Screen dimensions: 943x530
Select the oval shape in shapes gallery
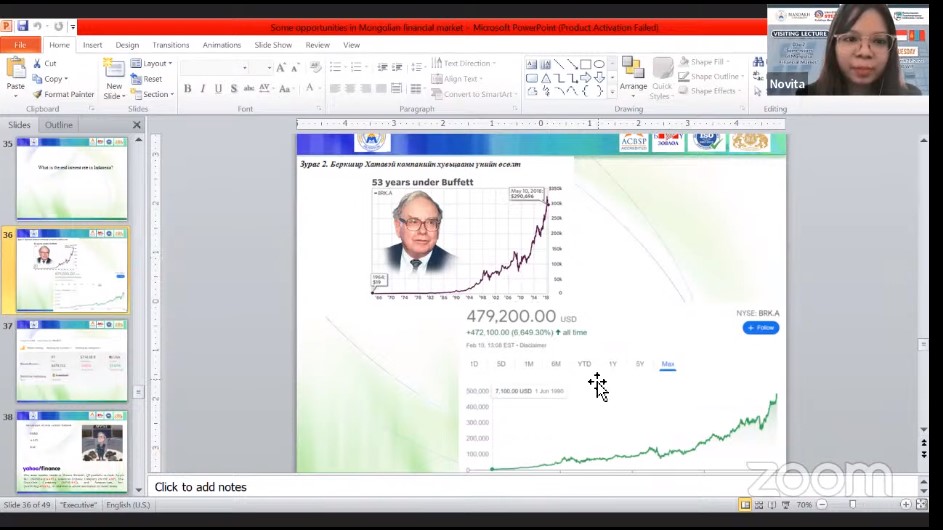coord(599,64)
